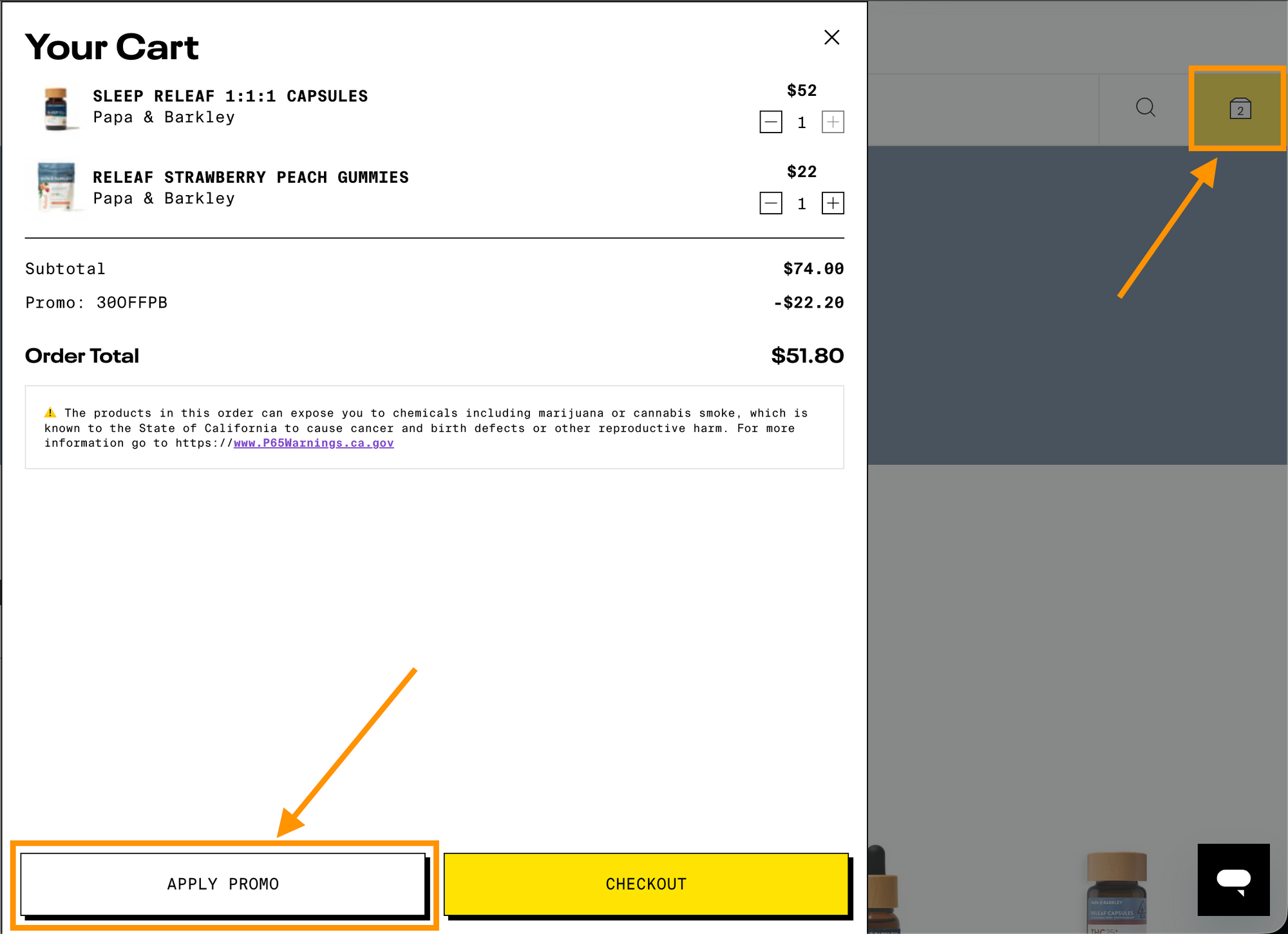
Task: Click the search magnifier icon
Action: [1145, 107]
